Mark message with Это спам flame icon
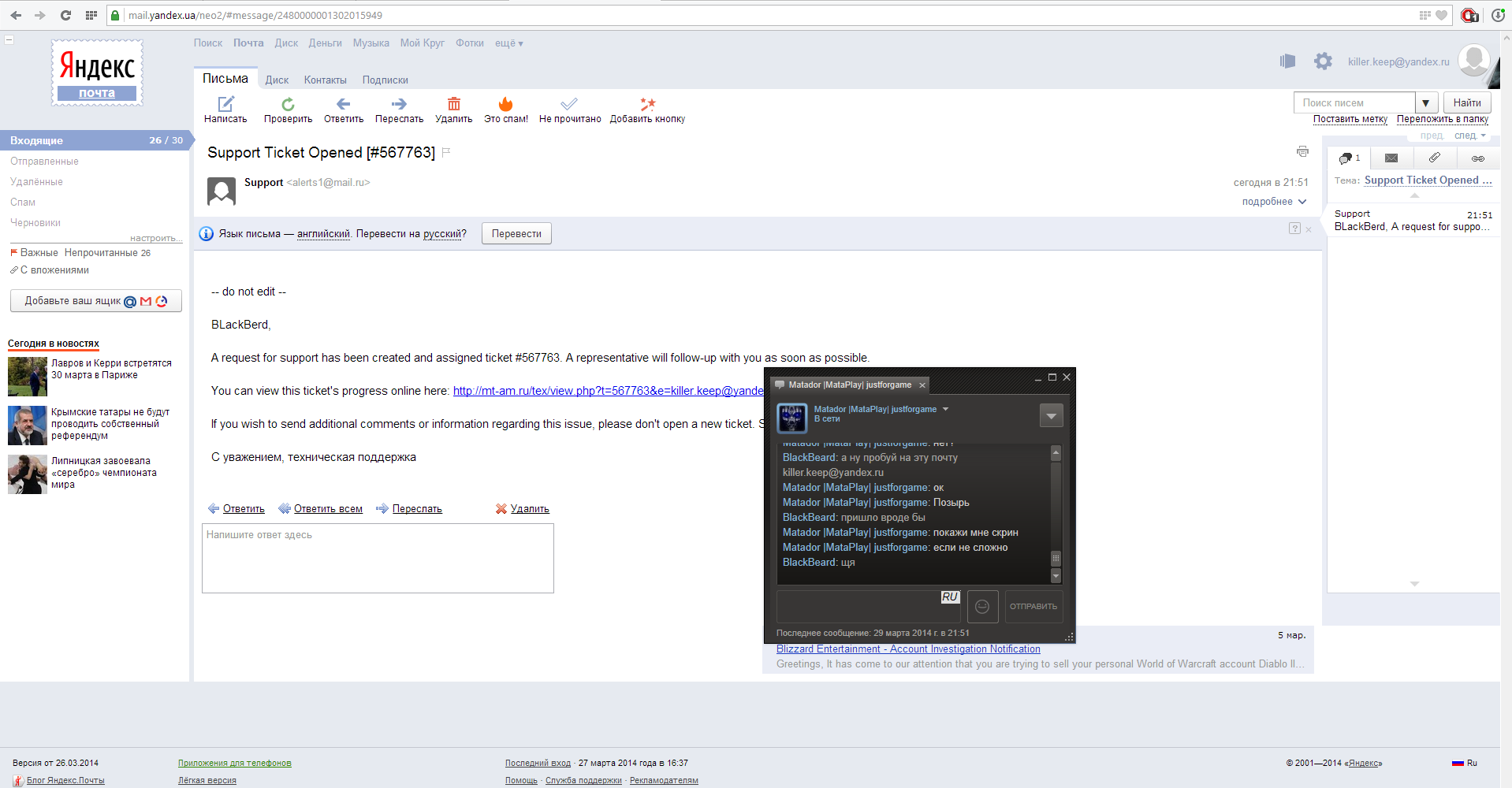Viewport: 1512px width, 788px height. coord(506,104)
